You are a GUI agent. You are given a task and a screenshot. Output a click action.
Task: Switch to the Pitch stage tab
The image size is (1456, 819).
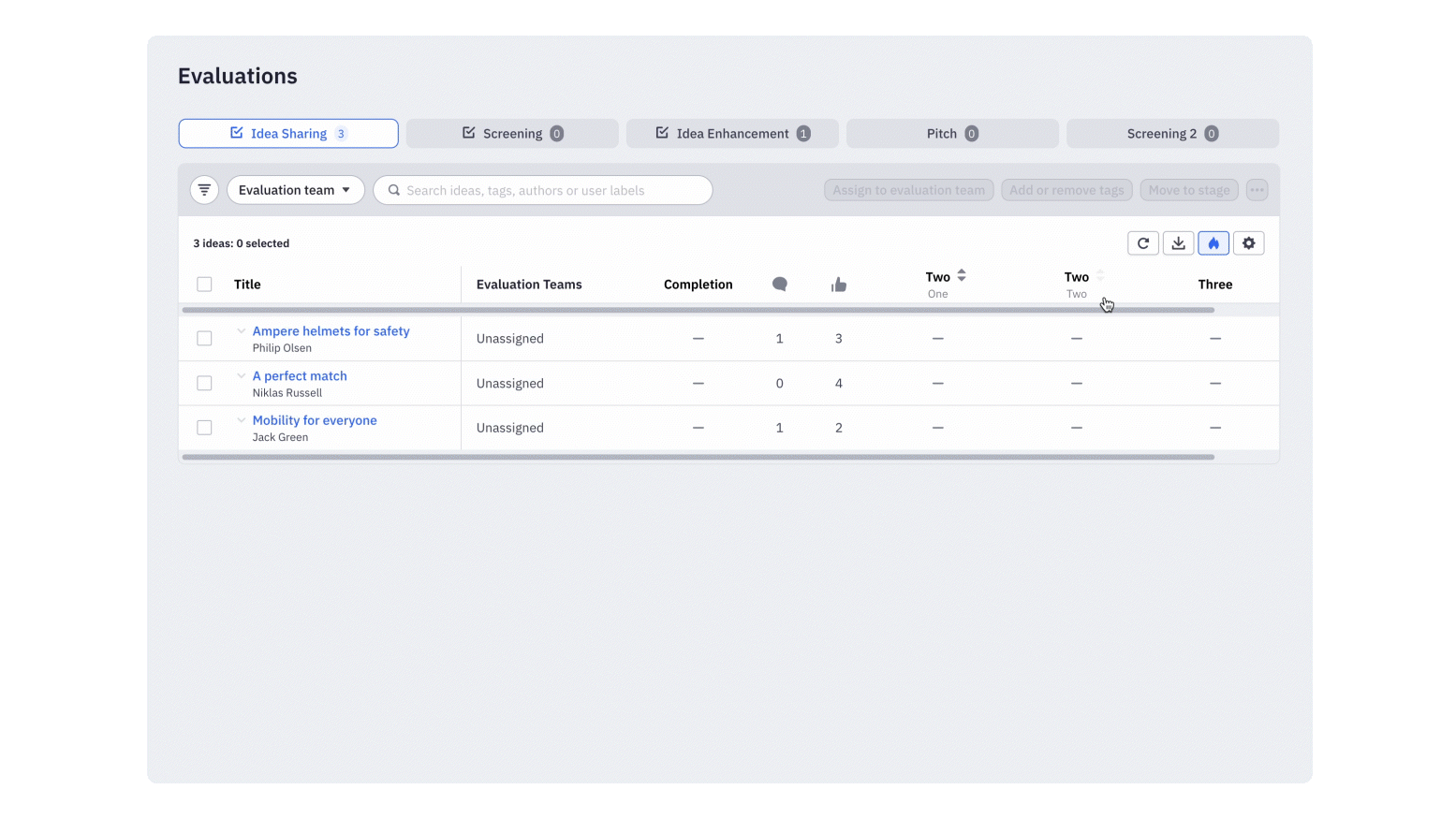[x=951, y=133]
